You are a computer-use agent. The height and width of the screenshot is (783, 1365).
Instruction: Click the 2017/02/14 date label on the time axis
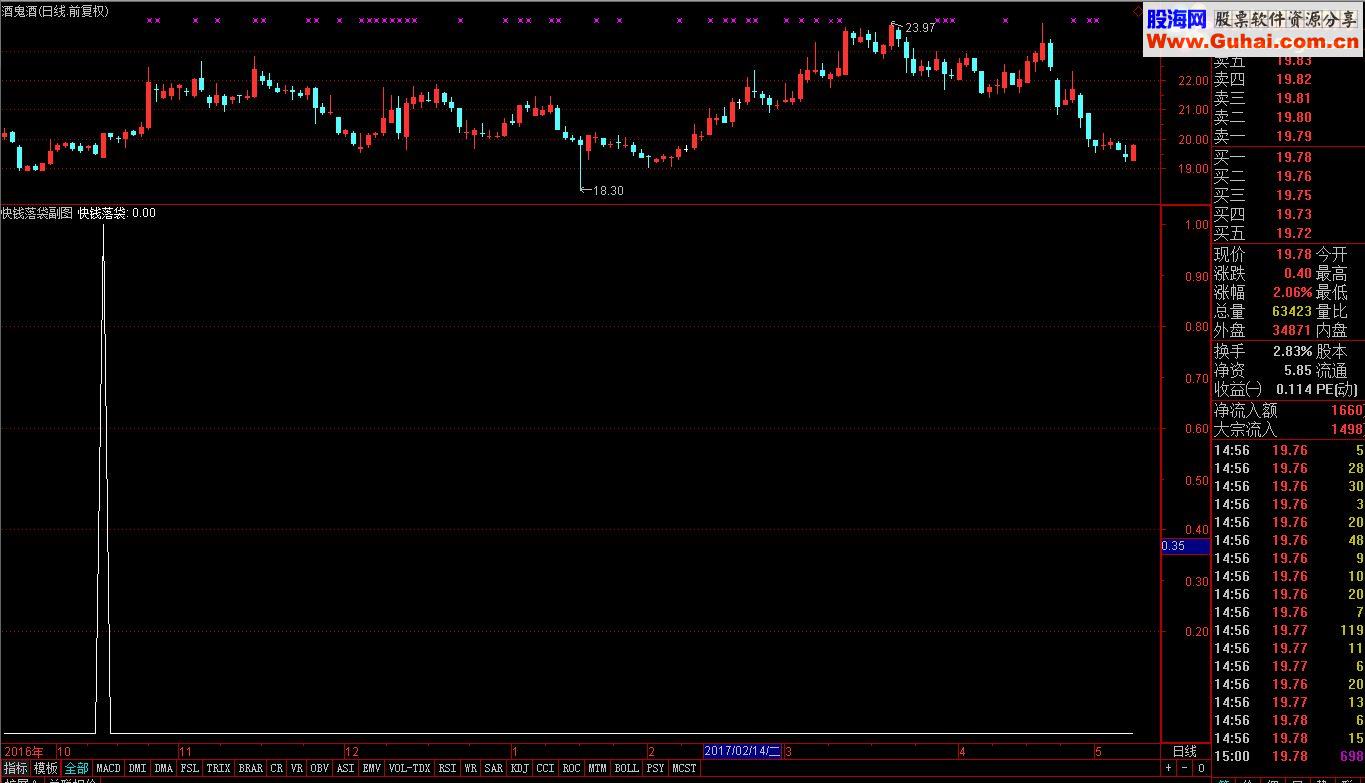coord(742,751)
